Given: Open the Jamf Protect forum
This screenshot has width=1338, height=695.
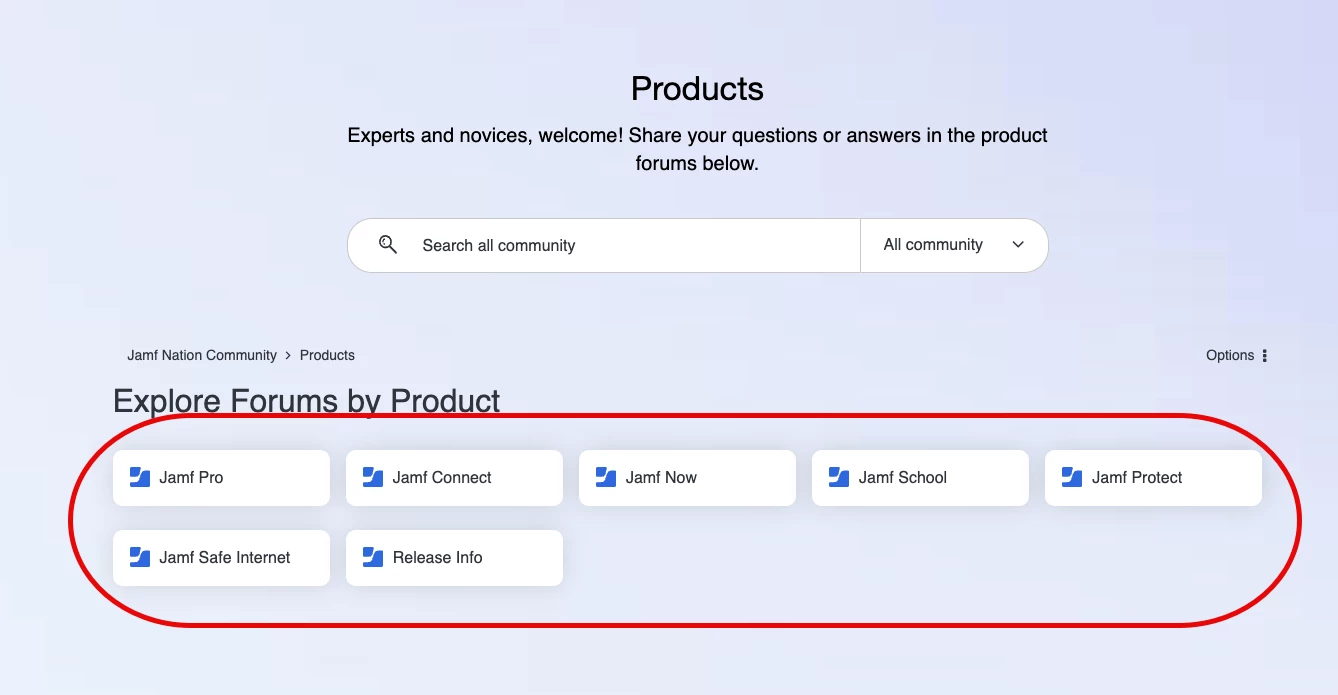Looking at the screenshot, I should [x=1153, y=478].
